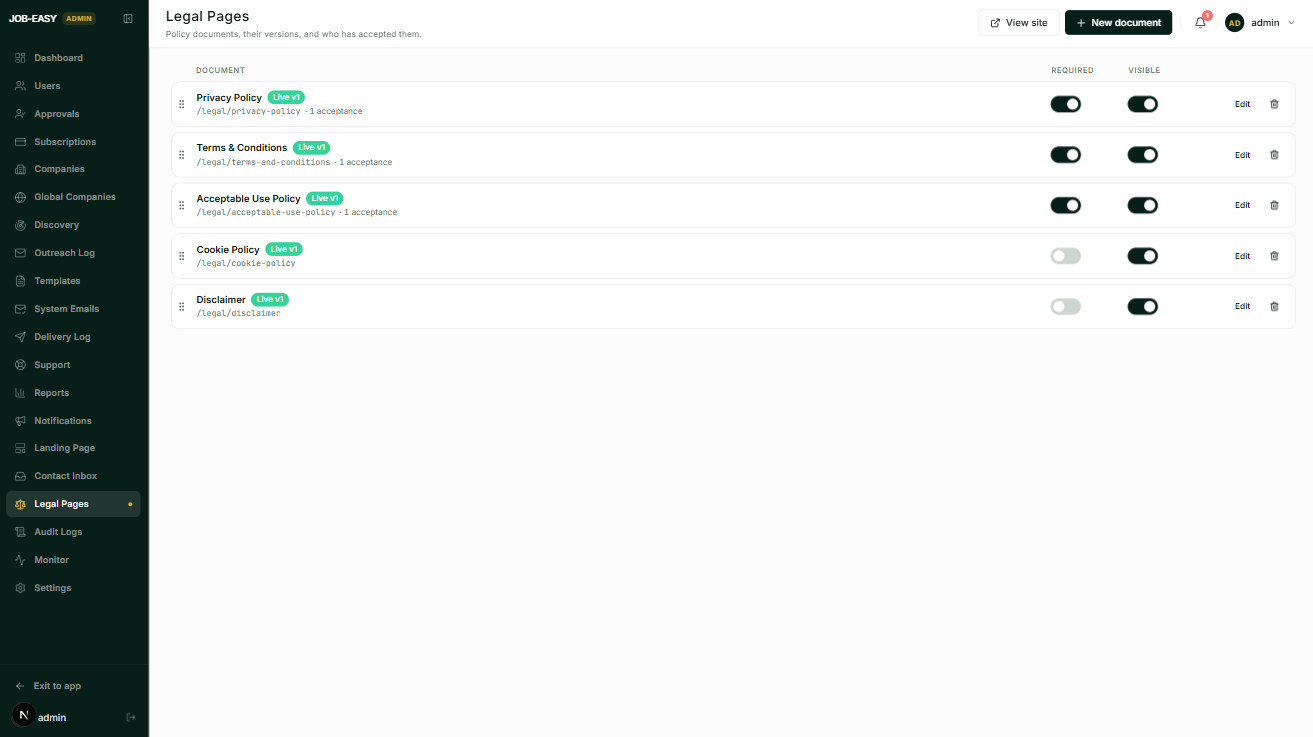
Task: Enable Required for Cookie Policy
Action: [x=1065, y=256]
